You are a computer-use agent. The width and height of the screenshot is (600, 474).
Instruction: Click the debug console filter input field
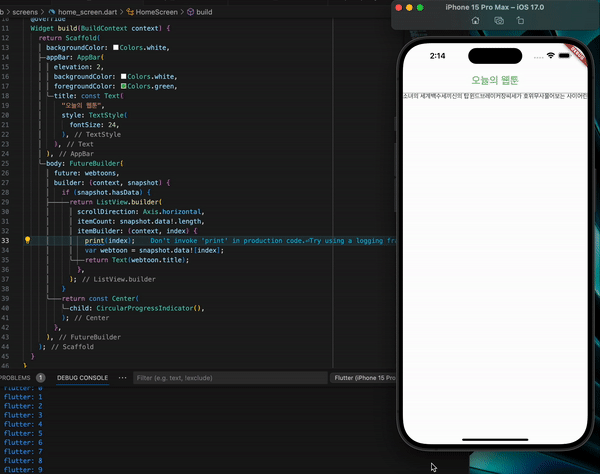point(230,378)
